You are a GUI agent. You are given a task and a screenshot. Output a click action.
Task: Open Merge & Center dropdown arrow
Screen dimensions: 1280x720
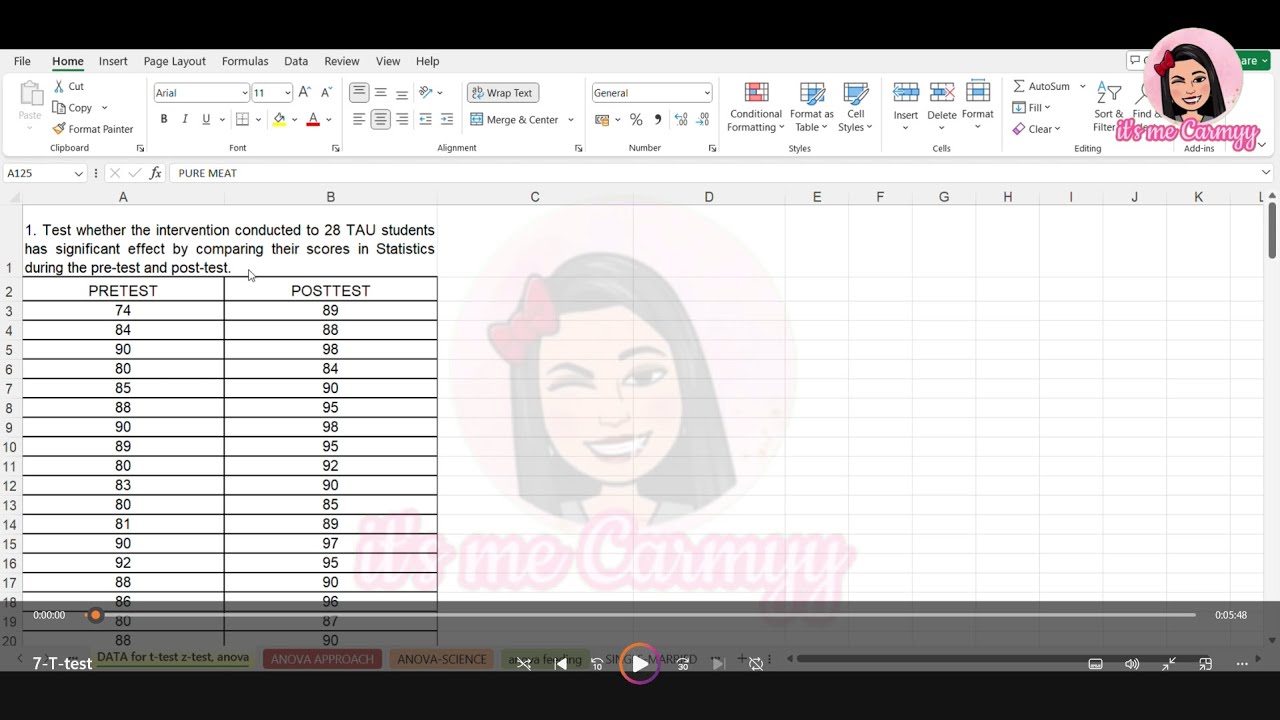571,119
